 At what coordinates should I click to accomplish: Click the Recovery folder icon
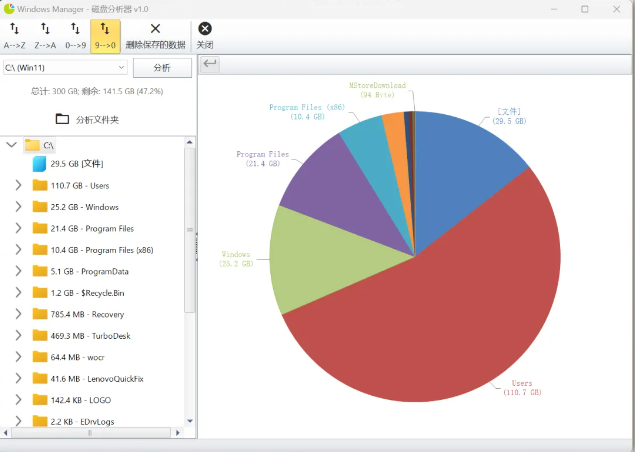(x=40, y=314)
